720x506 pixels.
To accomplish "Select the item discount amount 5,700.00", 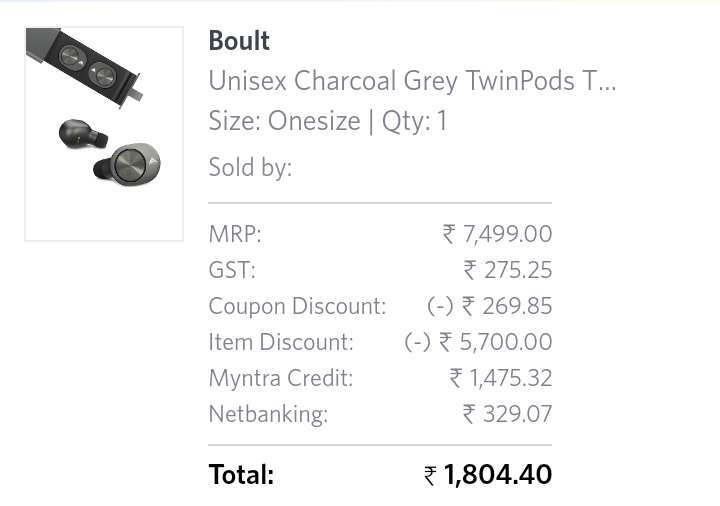I will 506,342.
